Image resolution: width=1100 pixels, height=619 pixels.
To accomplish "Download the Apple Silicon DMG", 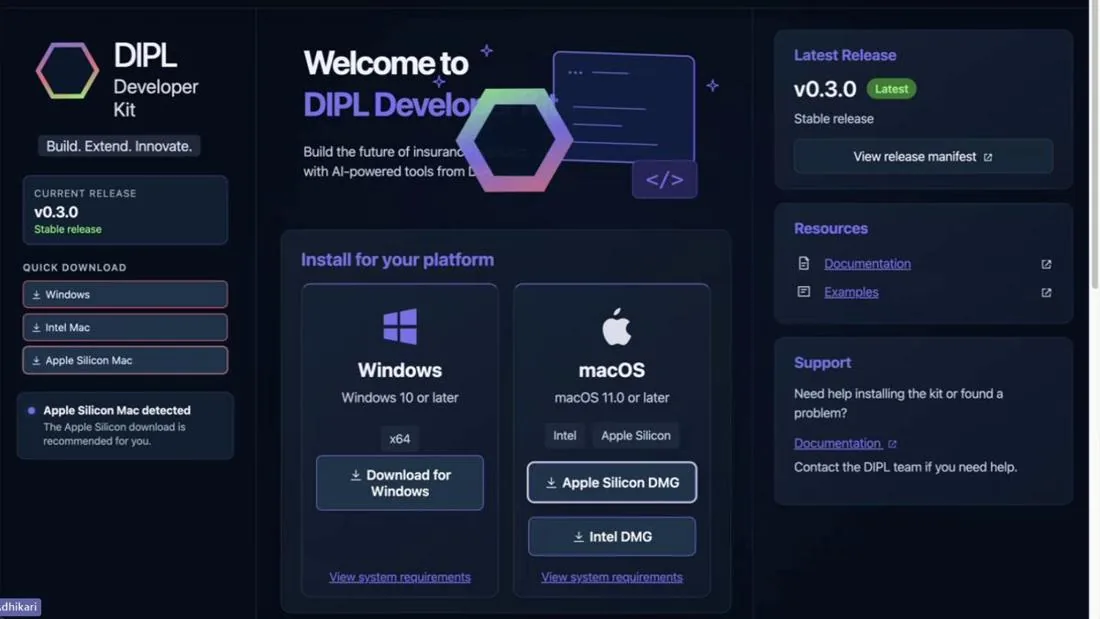I will (612, 482).
